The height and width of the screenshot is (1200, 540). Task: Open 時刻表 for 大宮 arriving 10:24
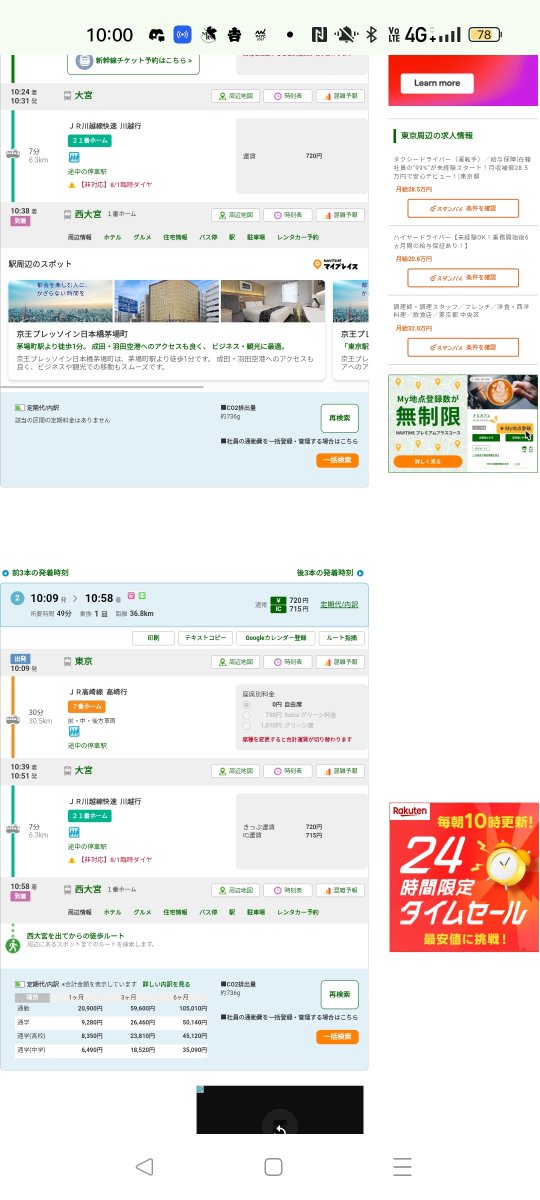pyautogui.click(x=287, y=97)
